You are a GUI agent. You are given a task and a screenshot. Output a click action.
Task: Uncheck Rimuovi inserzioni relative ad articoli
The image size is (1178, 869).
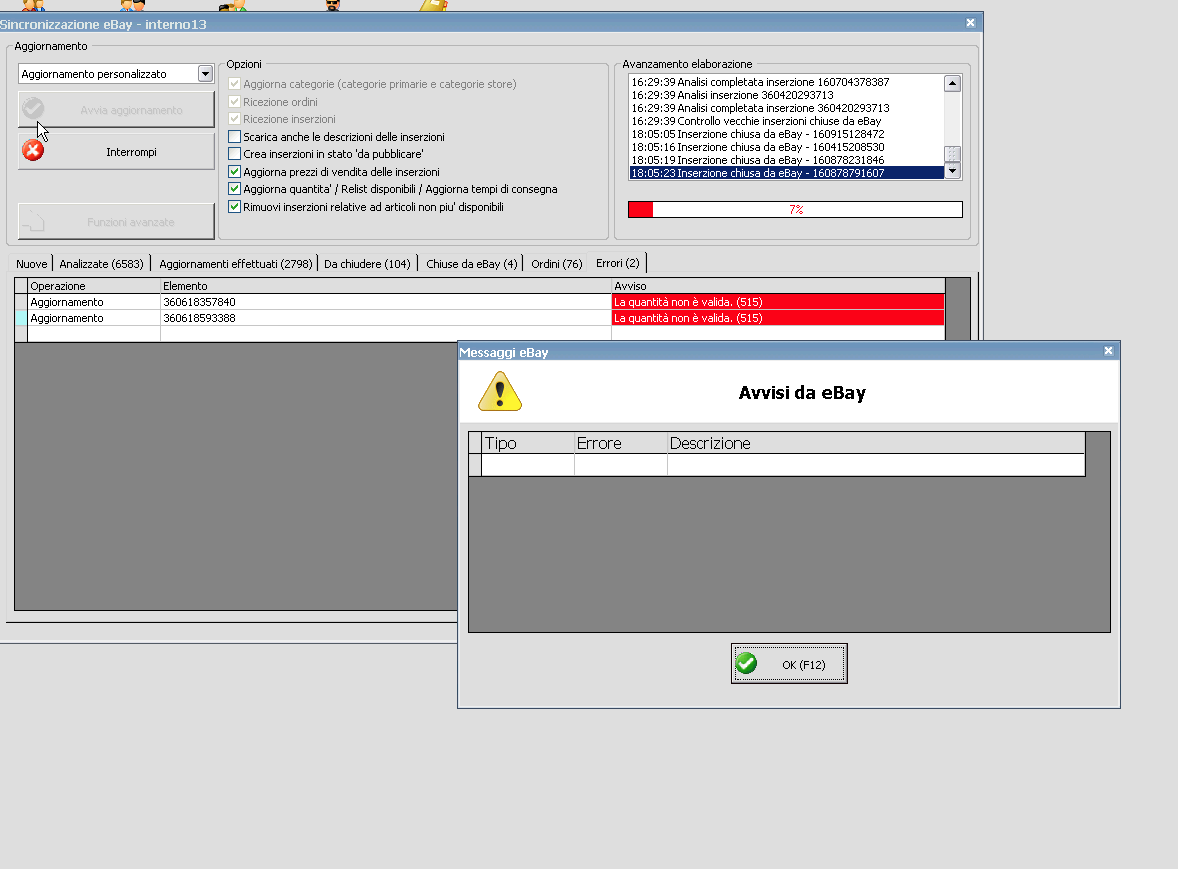(x=234, y=207)
